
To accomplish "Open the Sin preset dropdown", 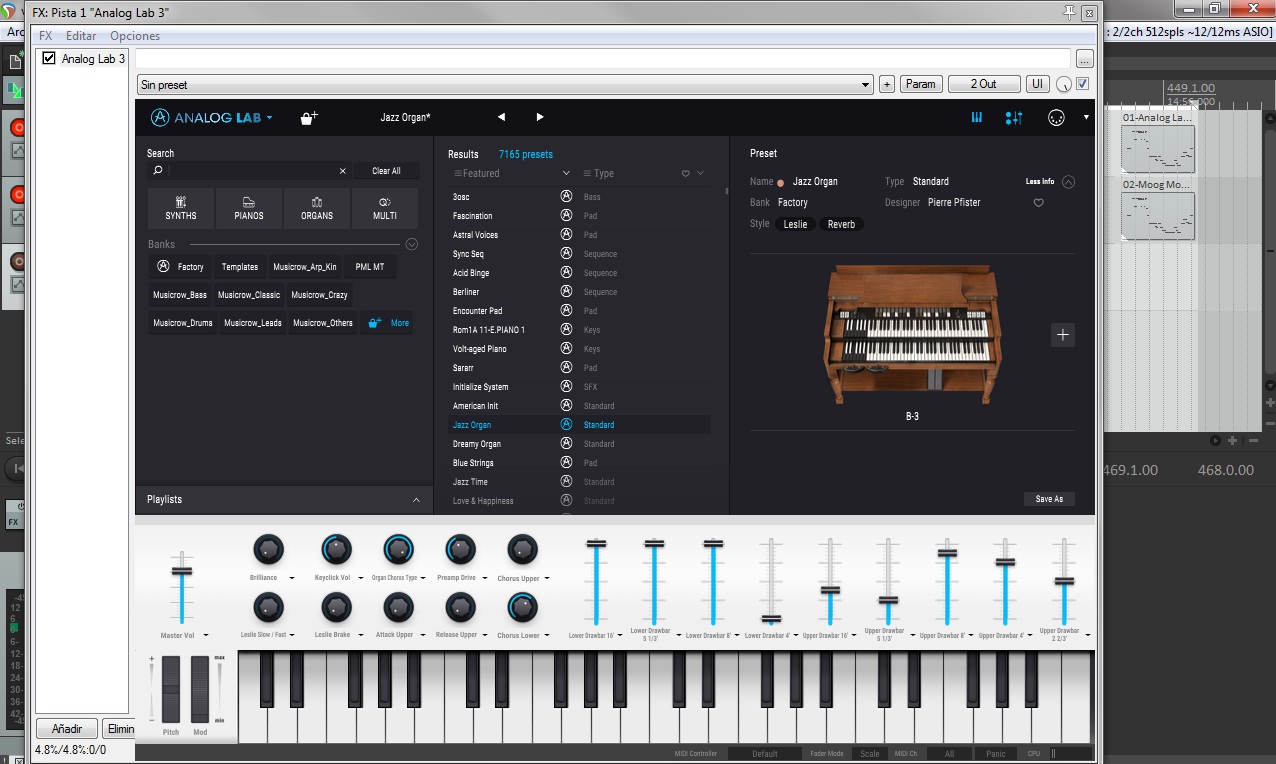I will pyautogui.click(x=505, y=85).
